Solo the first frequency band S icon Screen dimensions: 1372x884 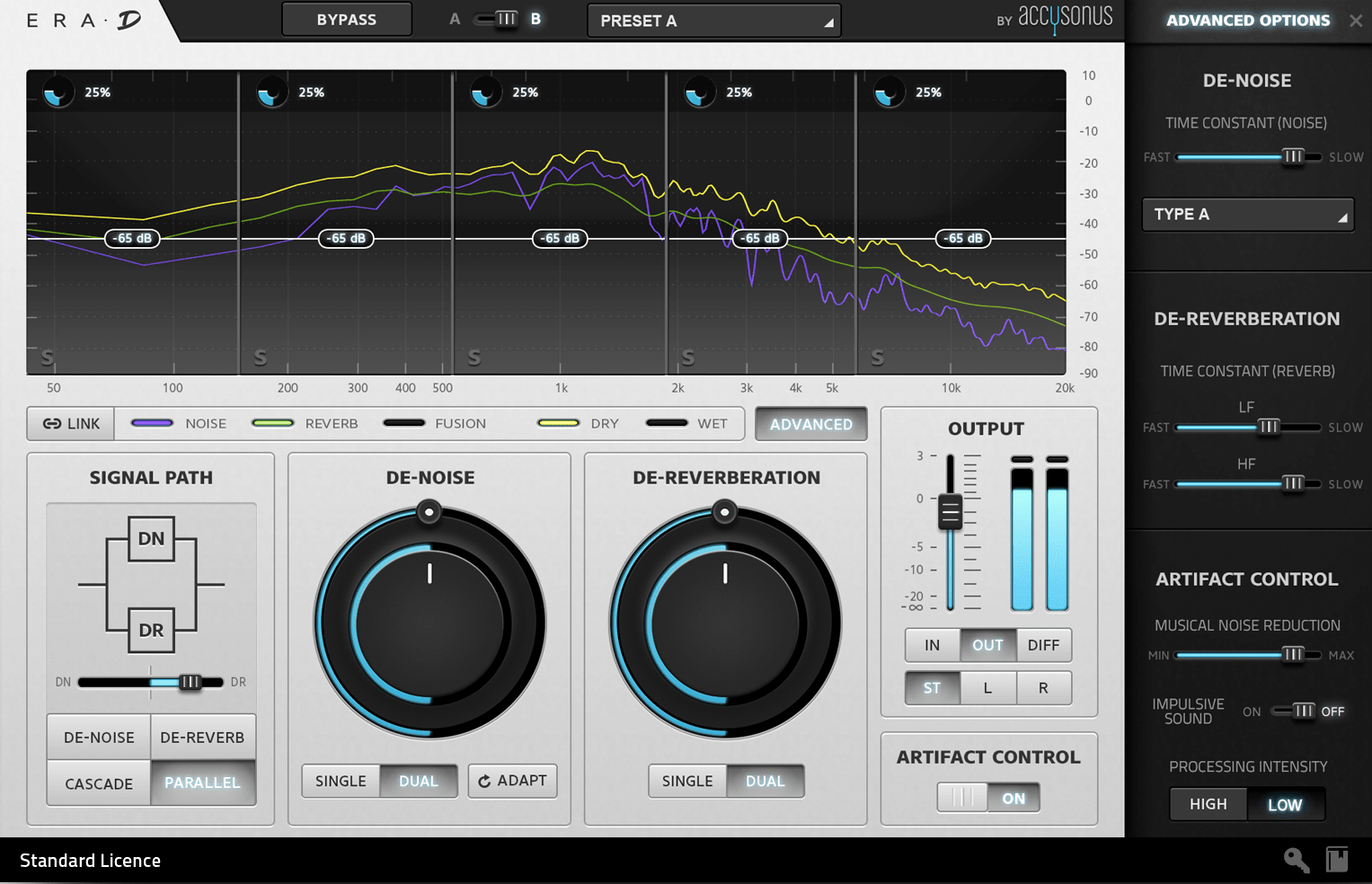pos(47,358)
